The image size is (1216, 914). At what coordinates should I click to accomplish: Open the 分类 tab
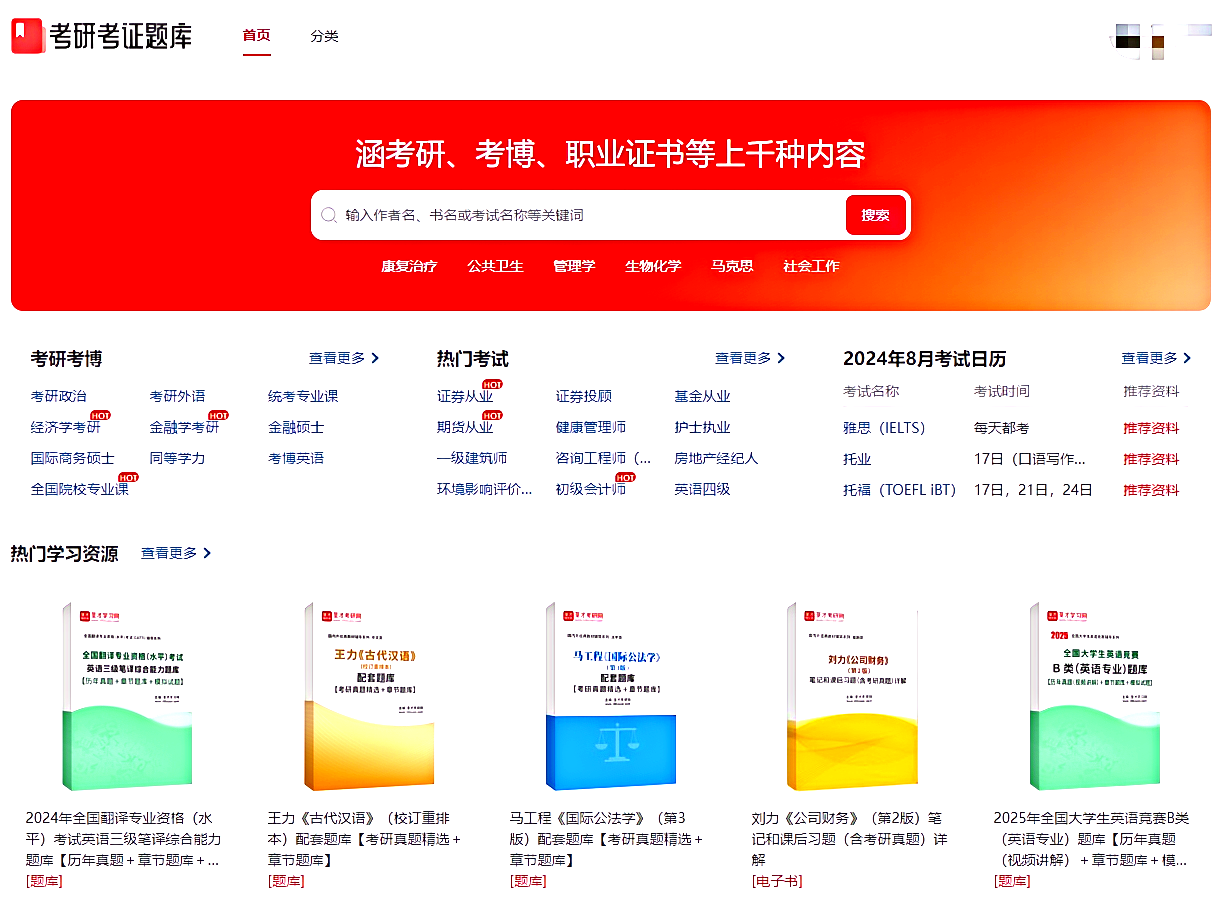324,36
